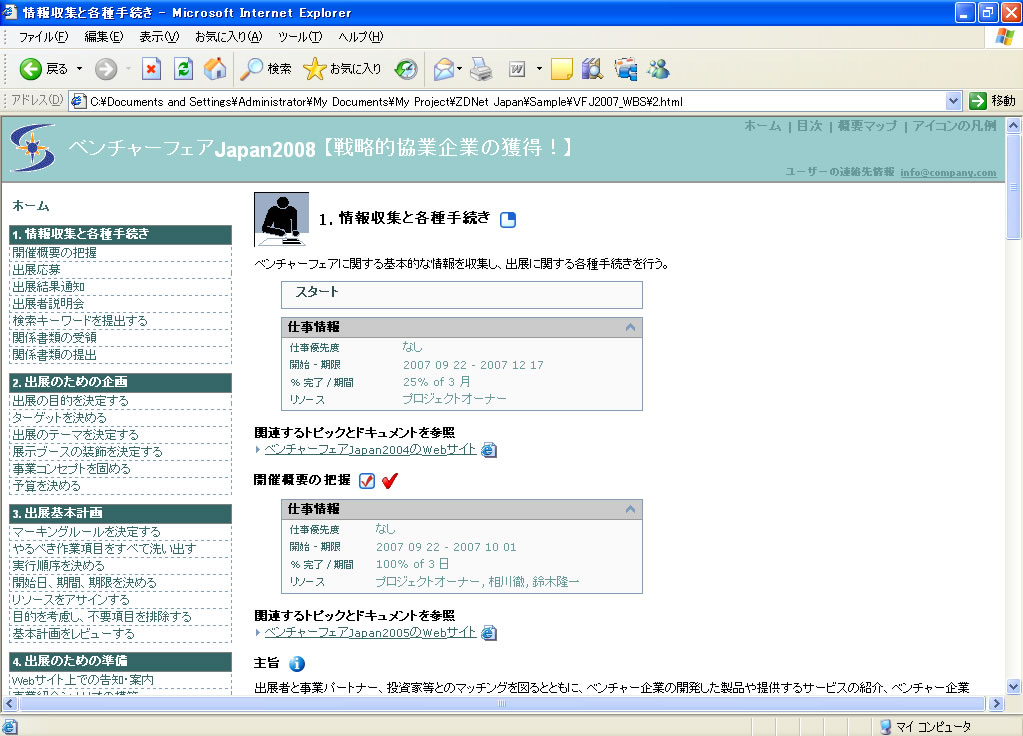Screen dimensions: 1023x736
Task: Open the ベンチャーフェアJapan2005のWebサイト link
Action: 370,632
